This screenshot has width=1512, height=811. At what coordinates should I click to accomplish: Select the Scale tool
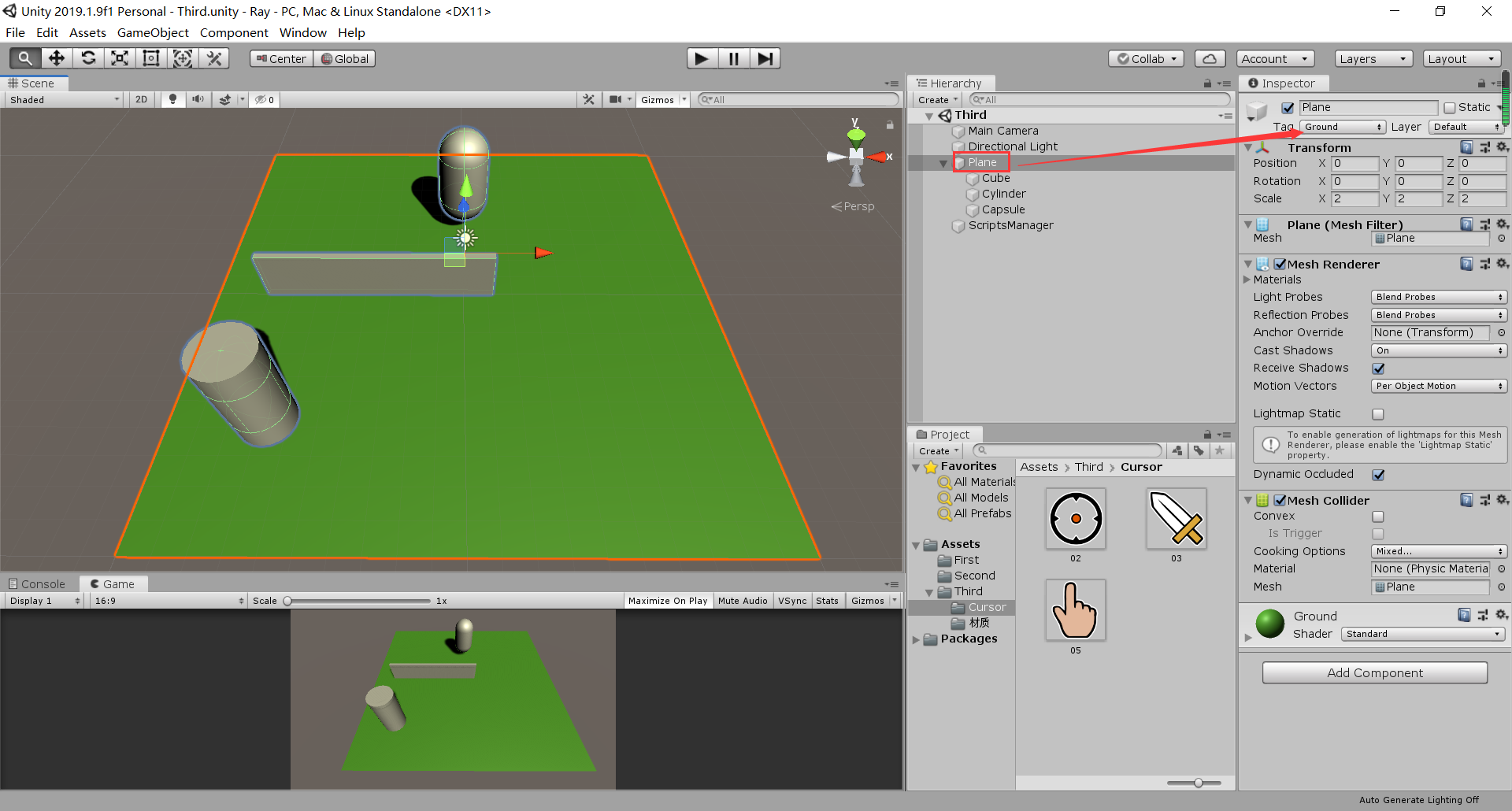point(119,57)
